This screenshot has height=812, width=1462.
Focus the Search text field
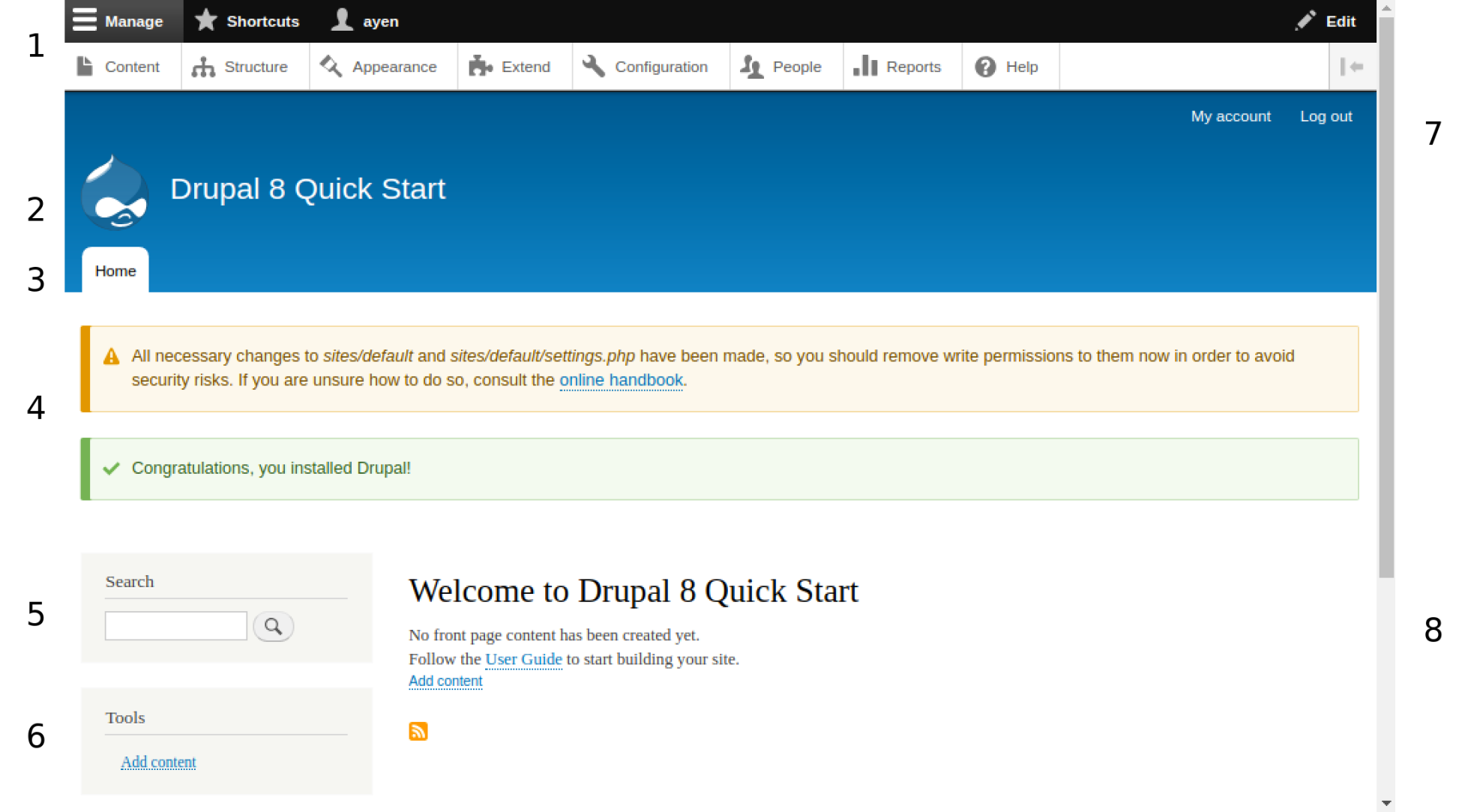[176, 626]
